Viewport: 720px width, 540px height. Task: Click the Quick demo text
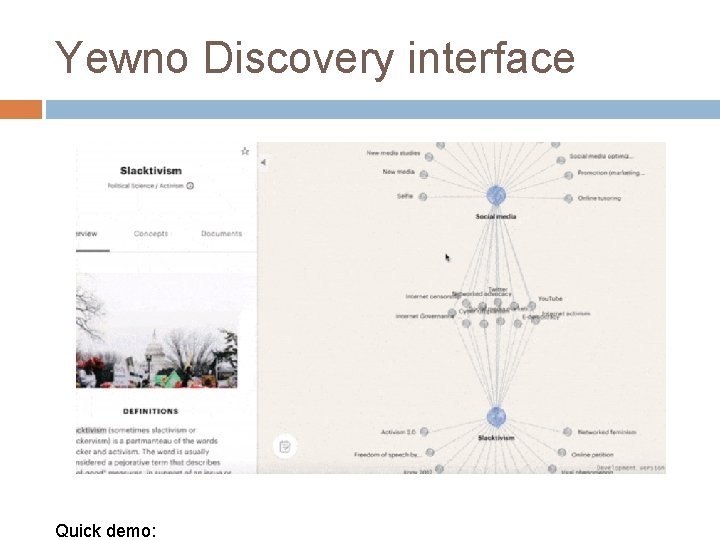(x=106, y=530)
